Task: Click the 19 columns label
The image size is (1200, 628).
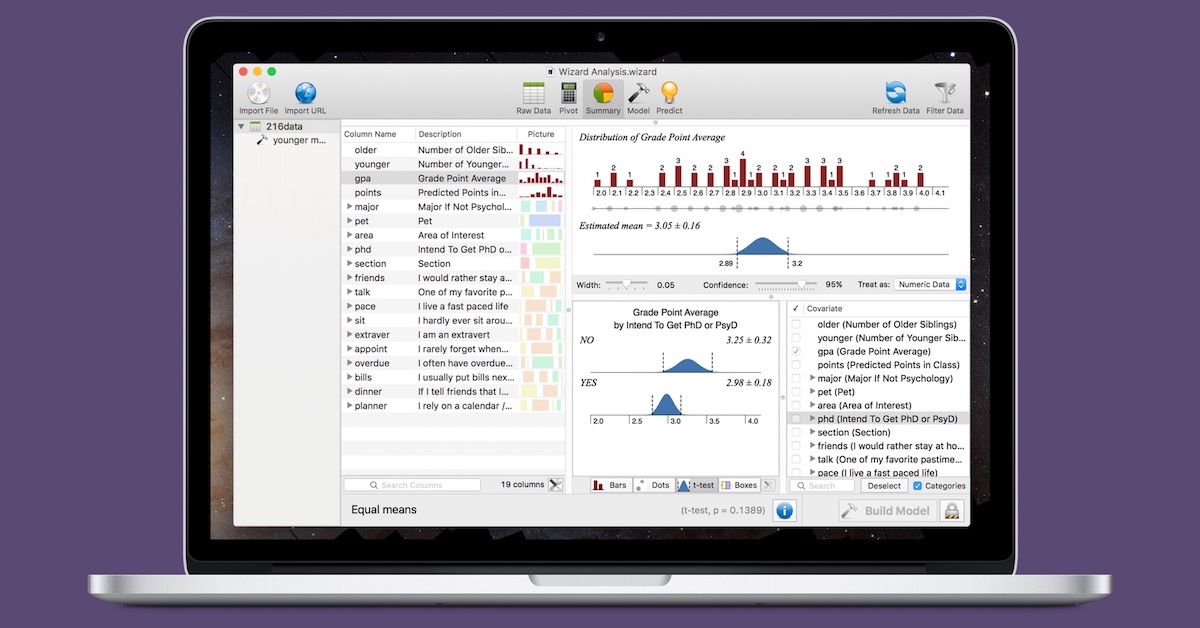Action: (522, 485)
